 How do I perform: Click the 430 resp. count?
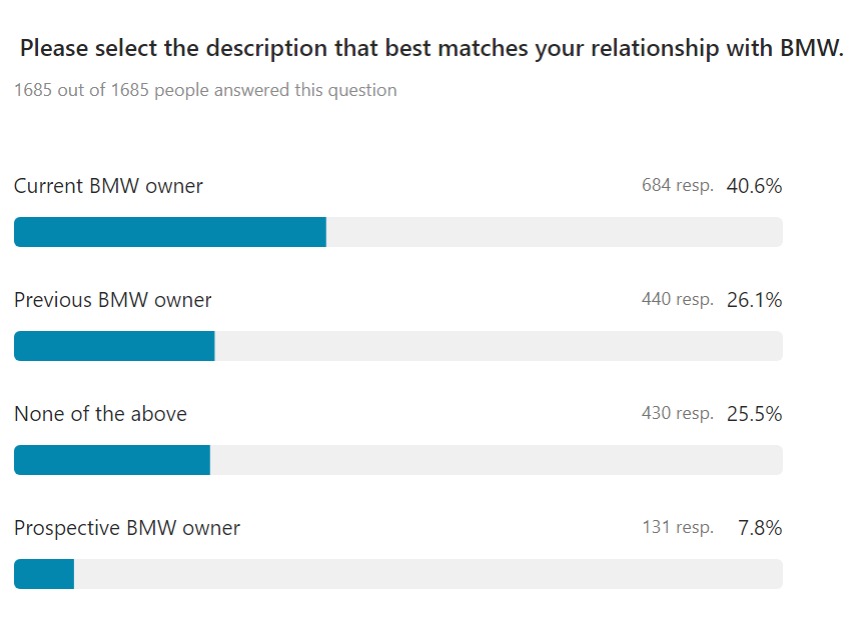677,413
